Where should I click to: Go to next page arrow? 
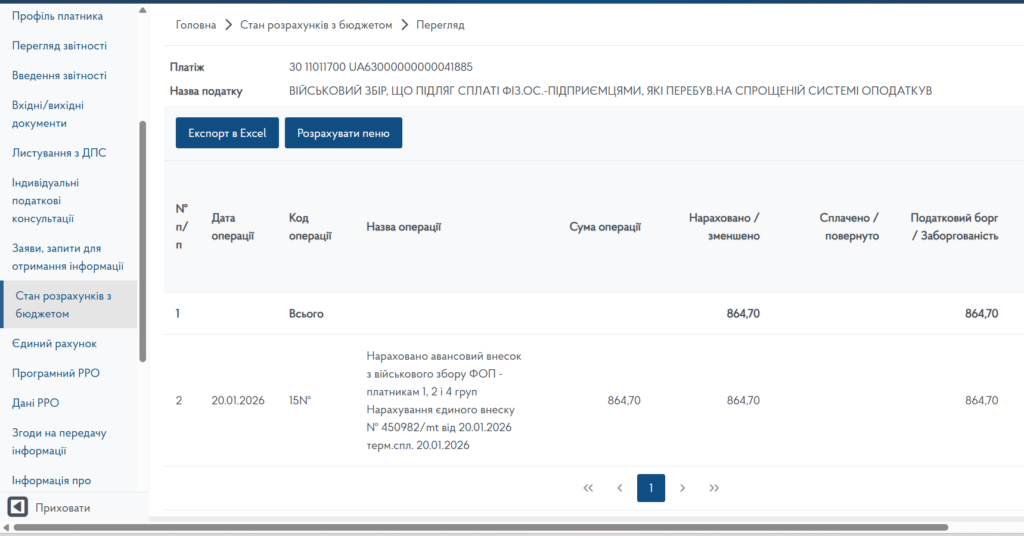682,488
